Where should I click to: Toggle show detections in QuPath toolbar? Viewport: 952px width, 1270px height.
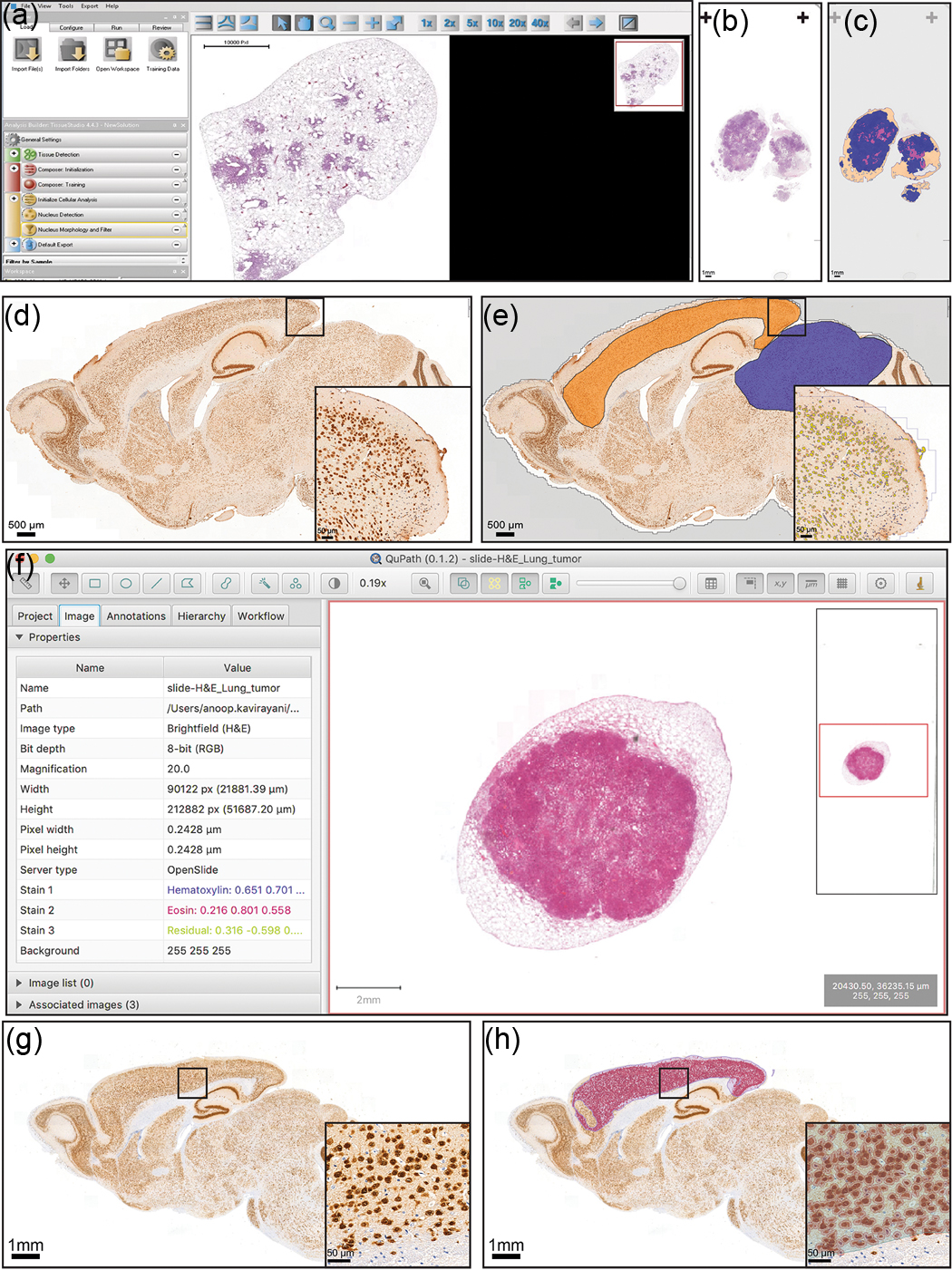pos(525,583)
